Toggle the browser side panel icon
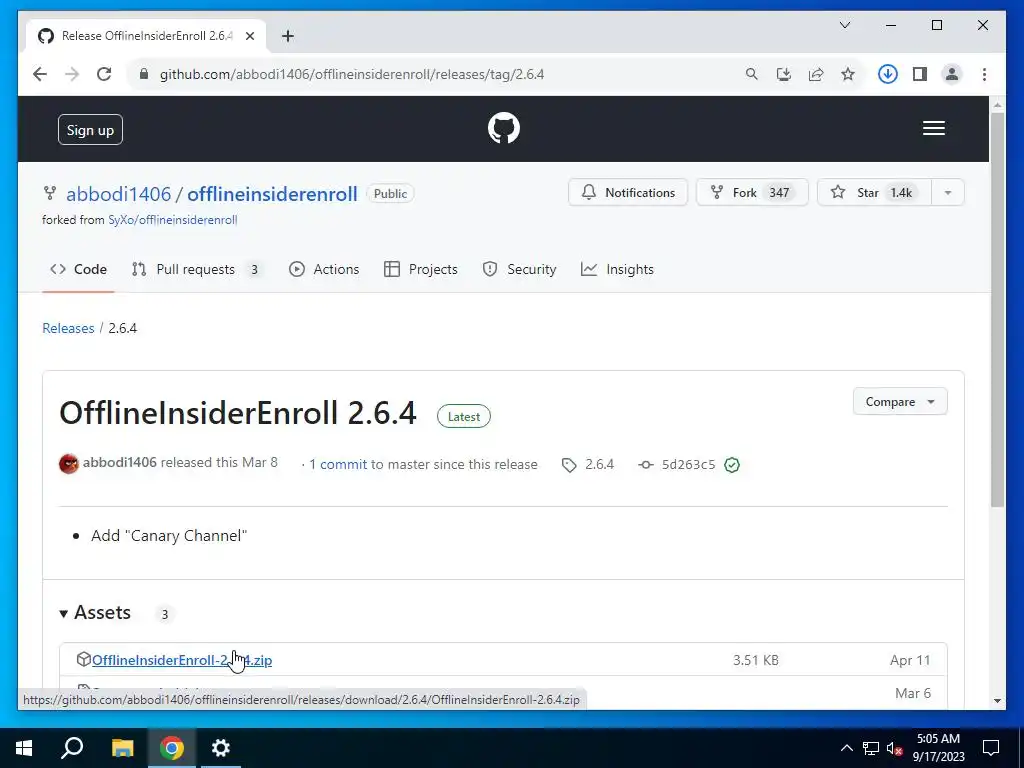1024x768 pixels. [x=920, y=74]
